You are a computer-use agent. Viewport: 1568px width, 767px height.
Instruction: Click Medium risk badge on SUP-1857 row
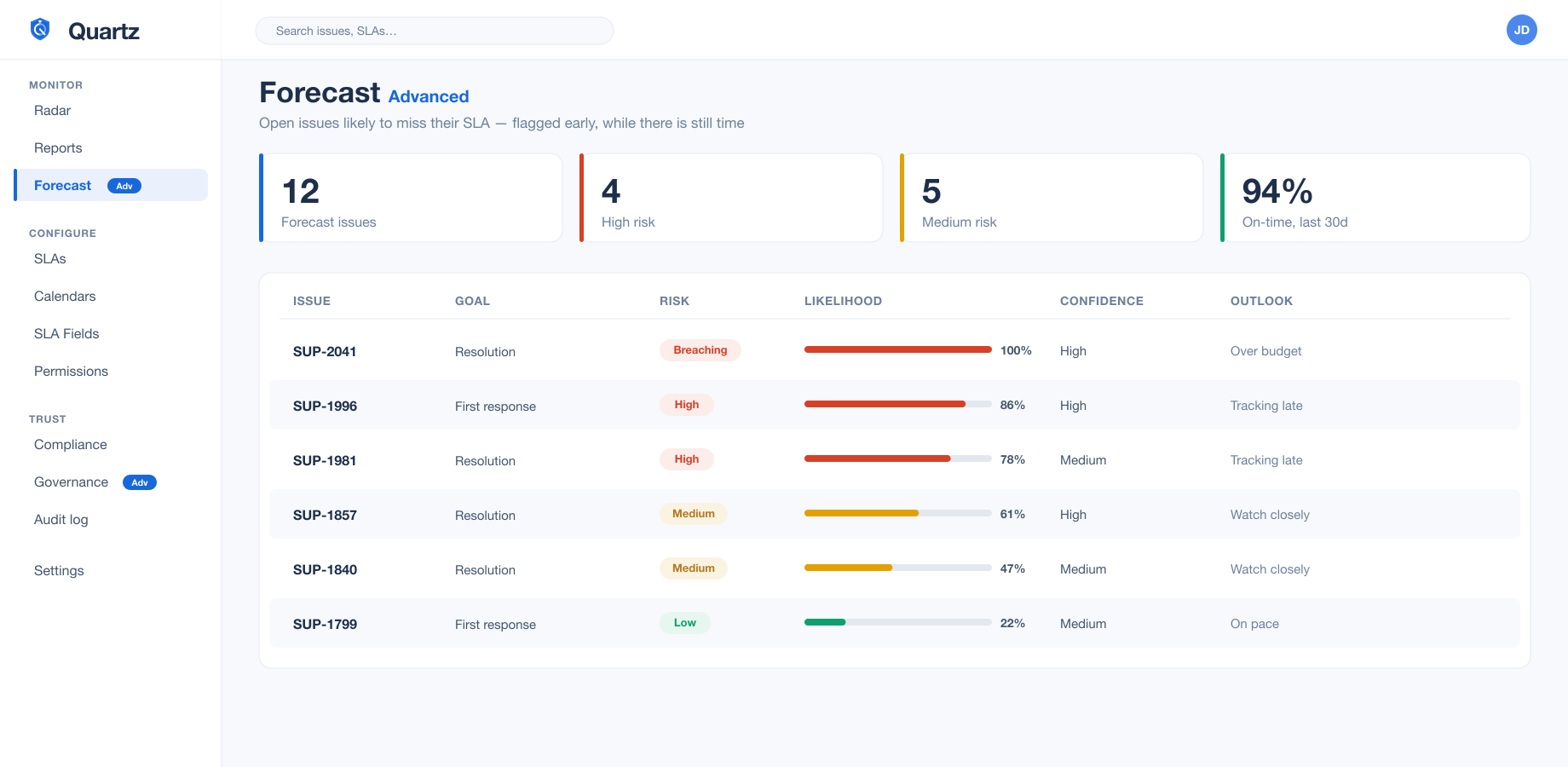(694, 514)
